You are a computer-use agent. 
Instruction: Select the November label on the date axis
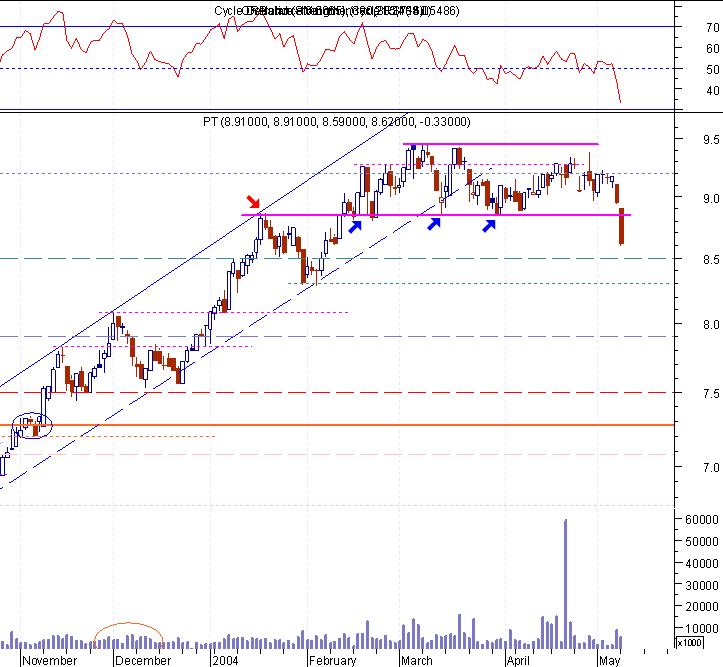[x=50, y=660]
